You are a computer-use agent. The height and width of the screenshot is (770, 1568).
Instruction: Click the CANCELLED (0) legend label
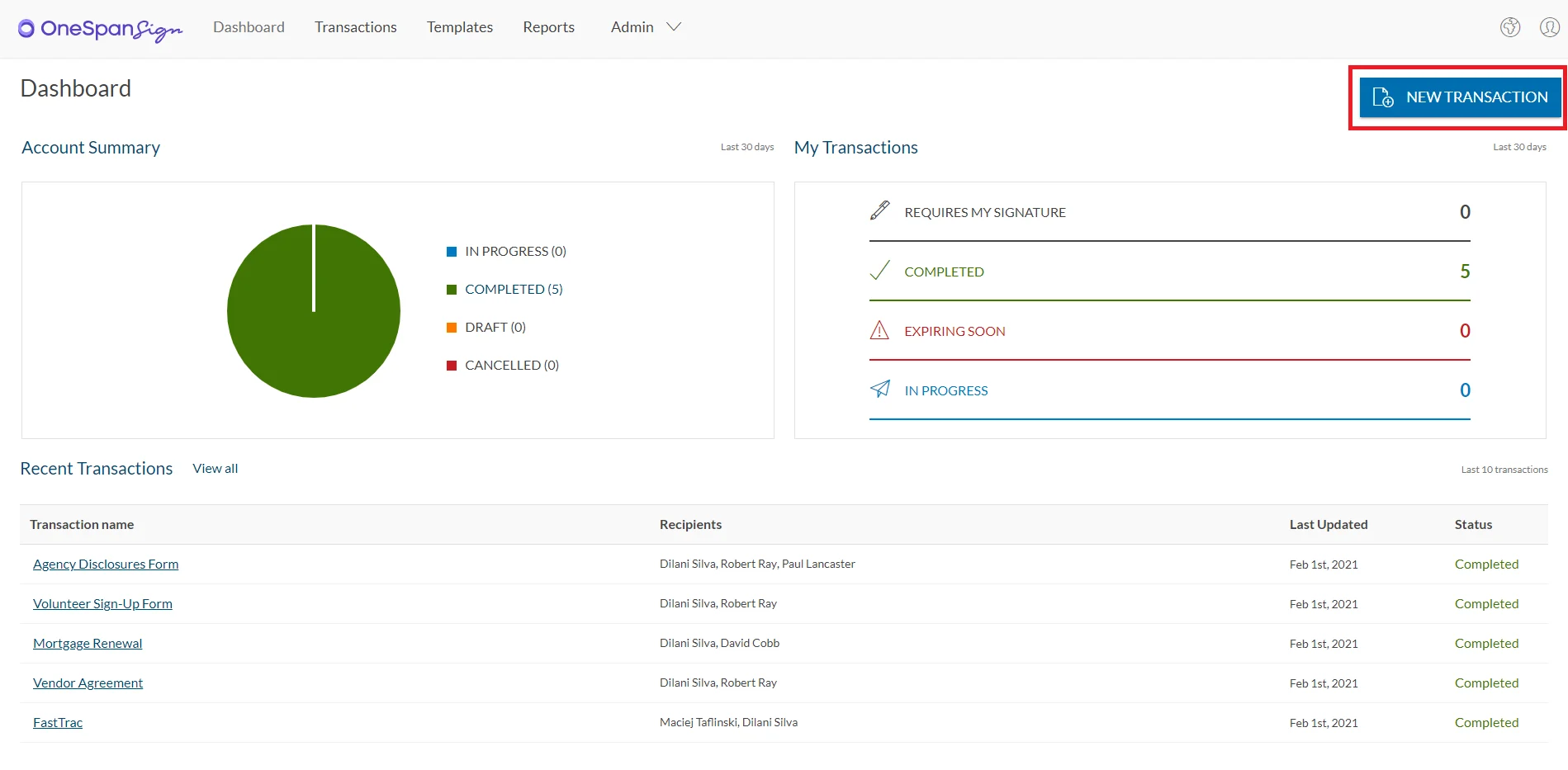[512, 366]
